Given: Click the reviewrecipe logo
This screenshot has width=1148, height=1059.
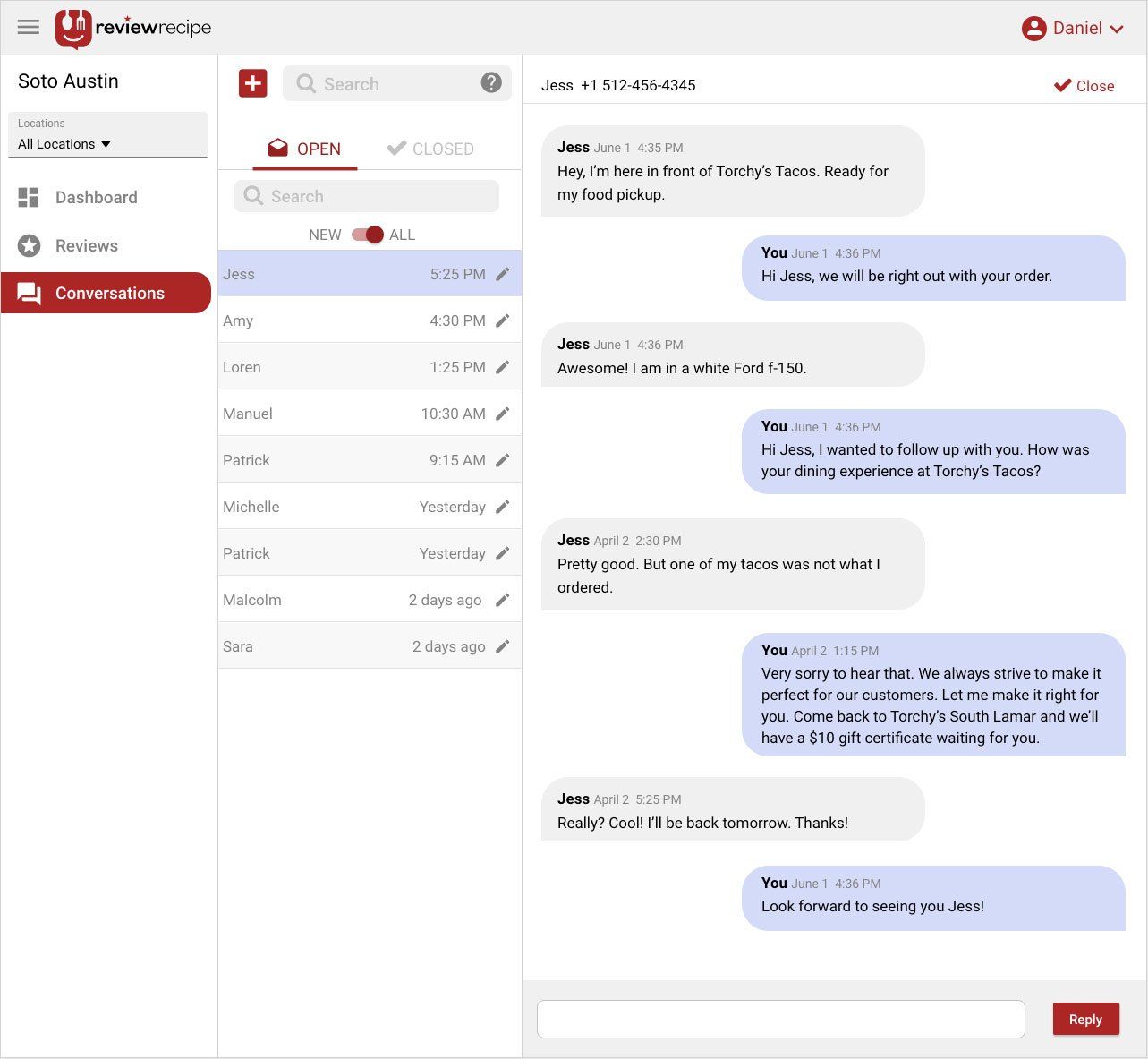Looking at the screenshot, I should point(133,28).
